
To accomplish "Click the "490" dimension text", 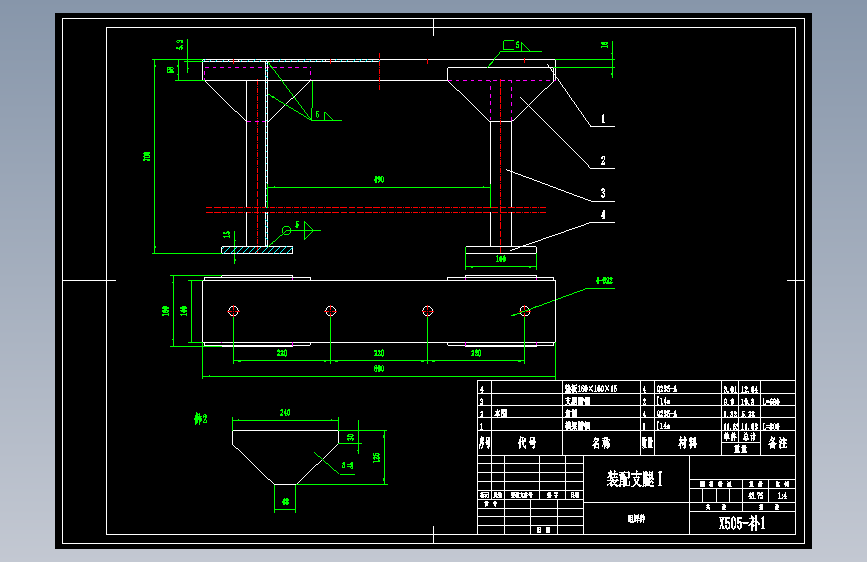I will [x=379, y=180].
